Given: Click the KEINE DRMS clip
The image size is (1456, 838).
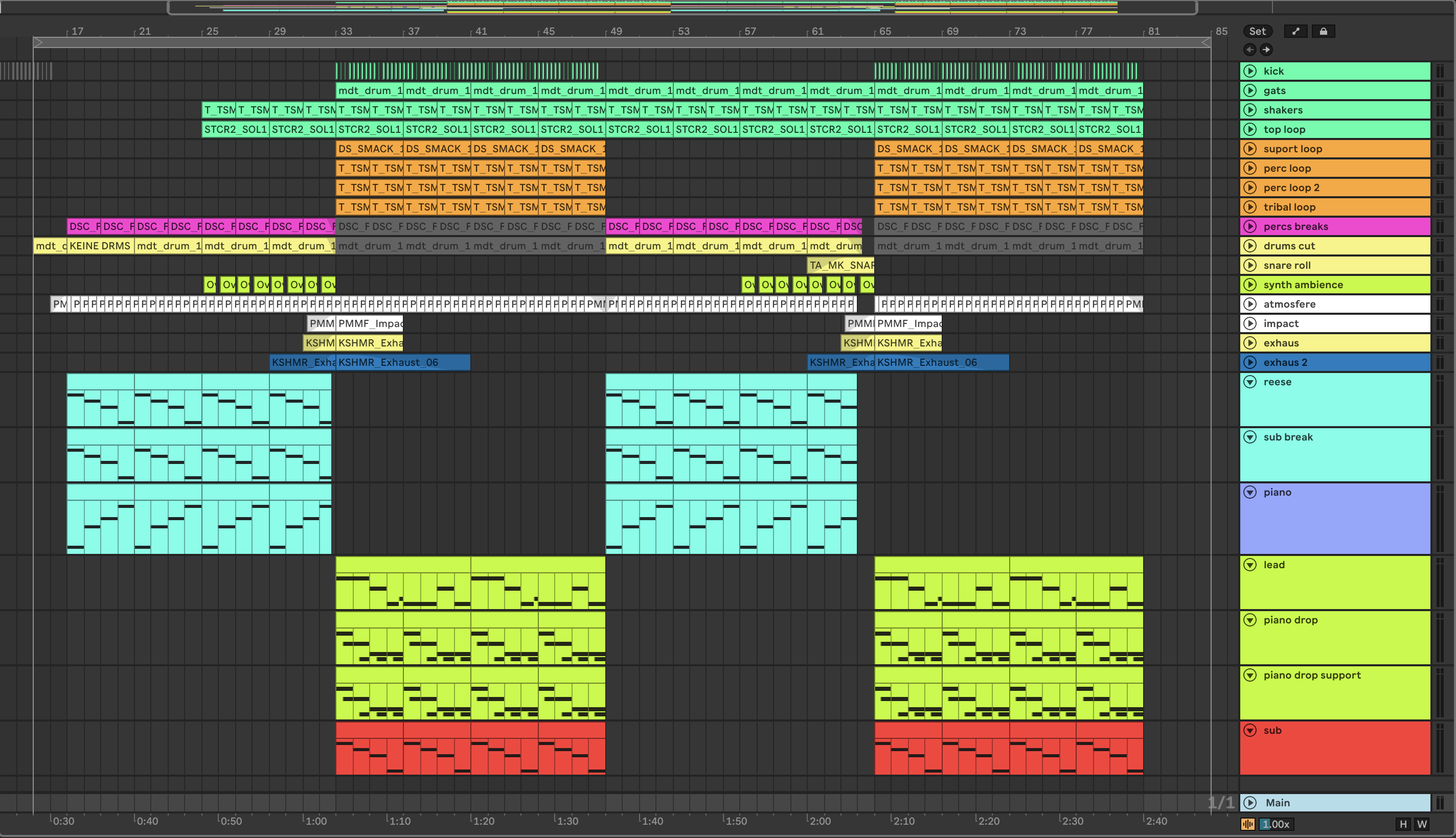Looking at the screenshot, I should pos(100,246).
